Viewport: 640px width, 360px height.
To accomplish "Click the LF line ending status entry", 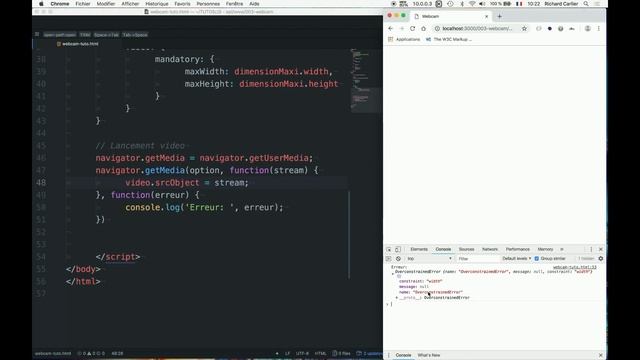I will [x=287, y=353].
